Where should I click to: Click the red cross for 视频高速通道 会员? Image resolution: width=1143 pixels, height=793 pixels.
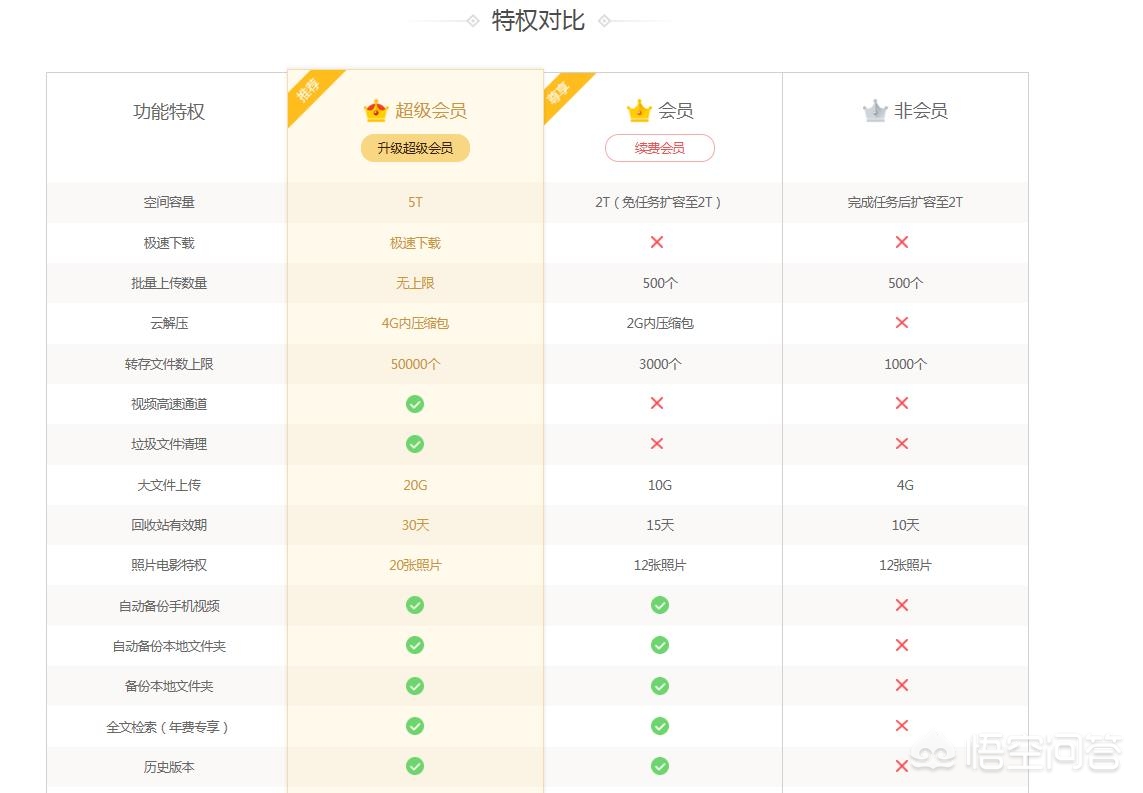(x=657, y=403)
